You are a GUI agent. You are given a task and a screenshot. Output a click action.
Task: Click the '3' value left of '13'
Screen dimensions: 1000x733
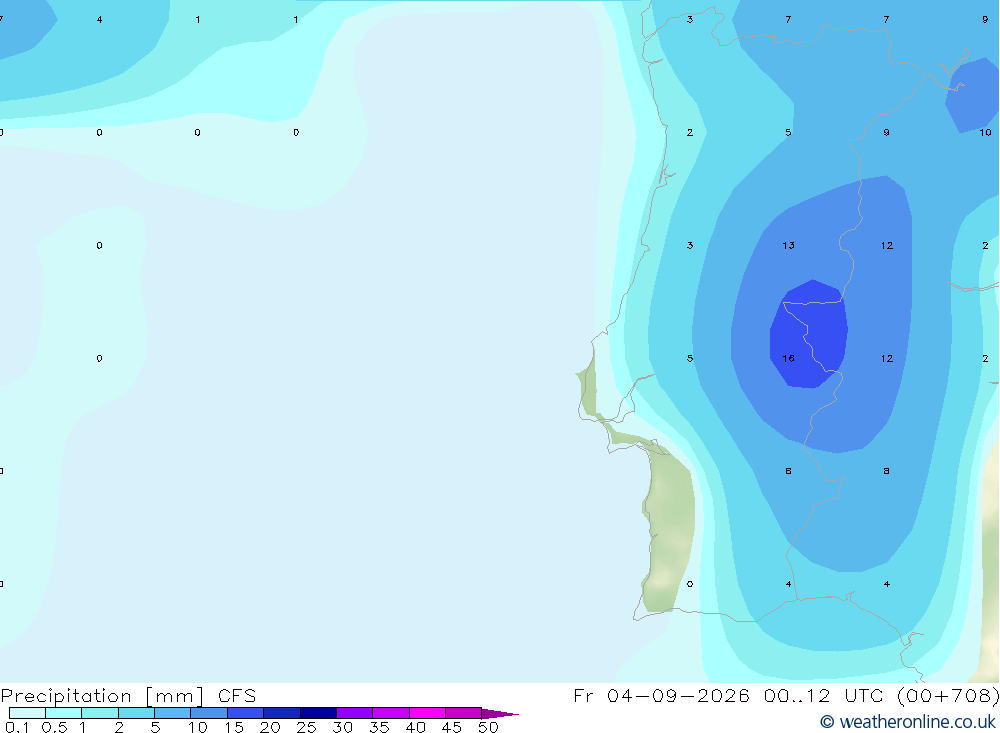(690, 246)
